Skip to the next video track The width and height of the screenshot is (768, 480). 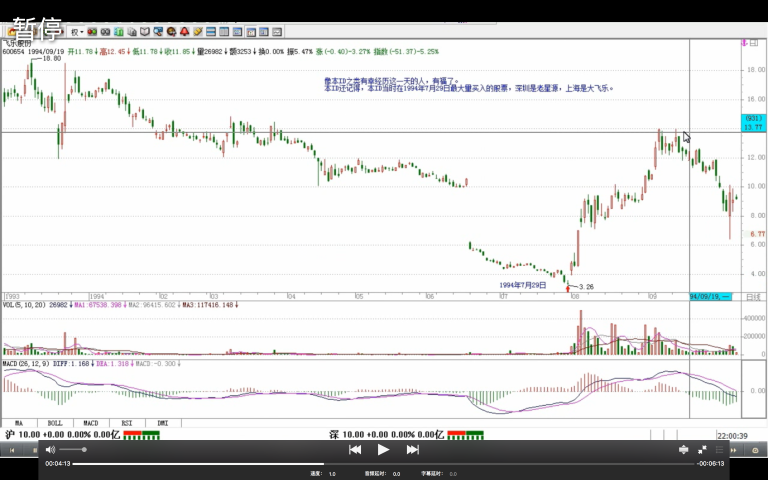(412, 450)
